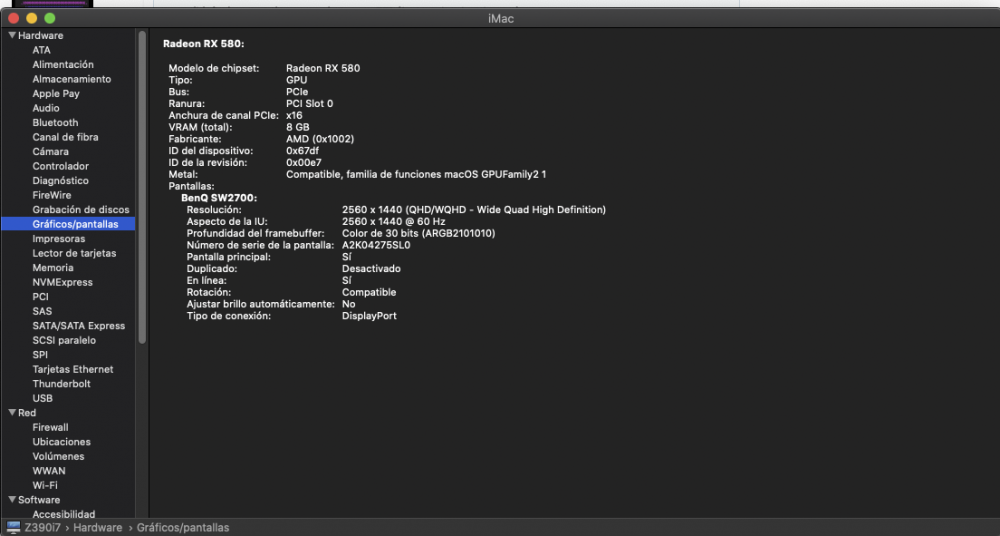Click the x16 PCIe width value
This screenshot has width=1000, height=536.
pyautogui.click(x=294, y=115)
